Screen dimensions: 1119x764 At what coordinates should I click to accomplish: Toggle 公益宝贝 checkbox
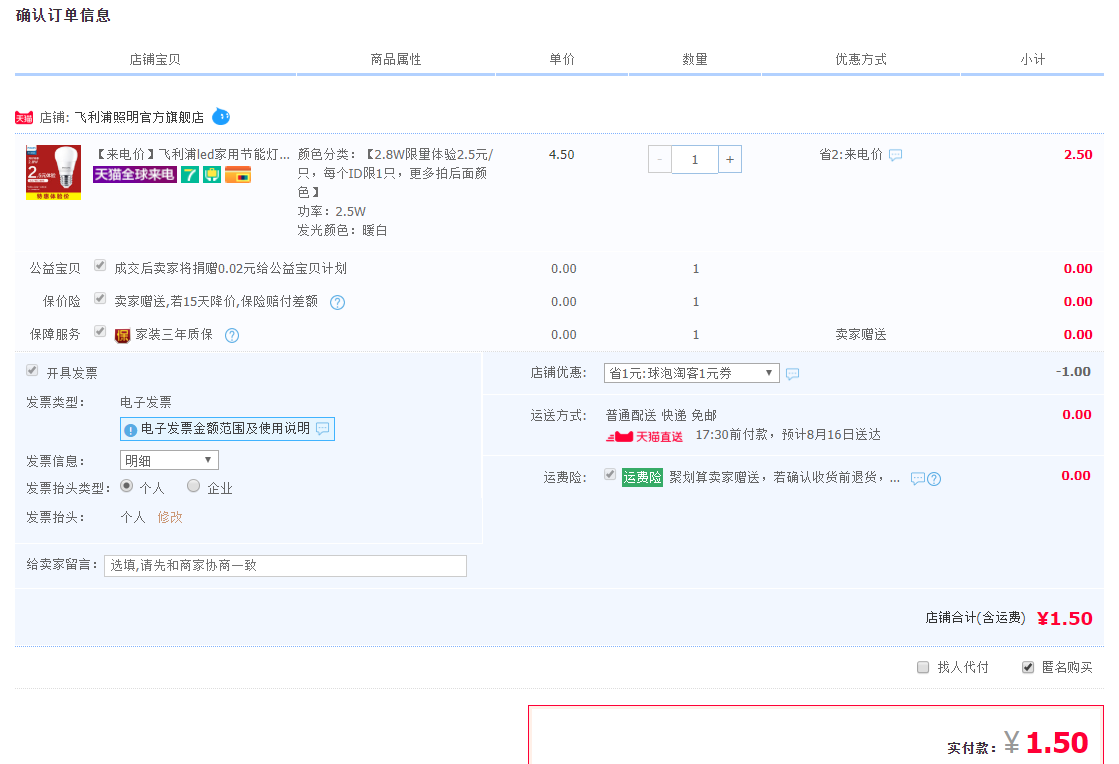(100, 266)
